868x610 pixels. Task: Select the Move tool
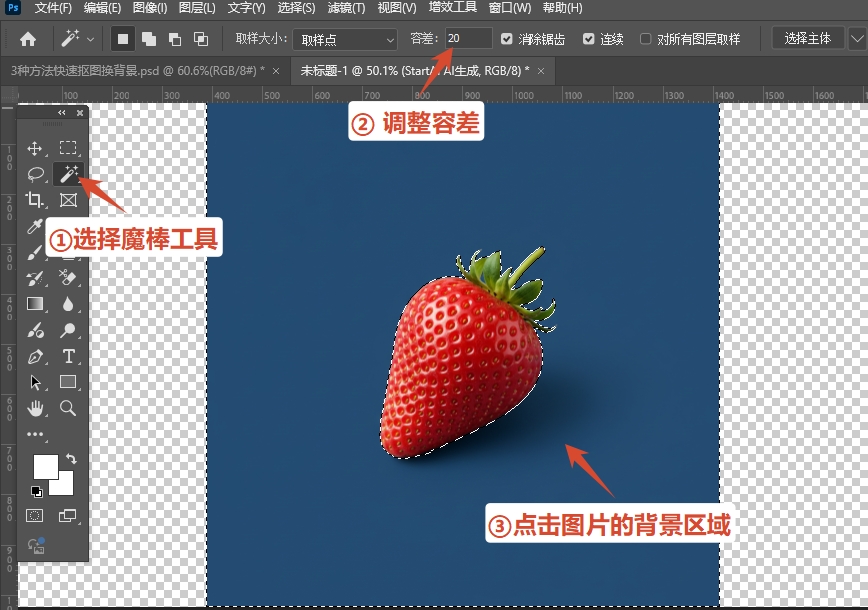[35, 147]
